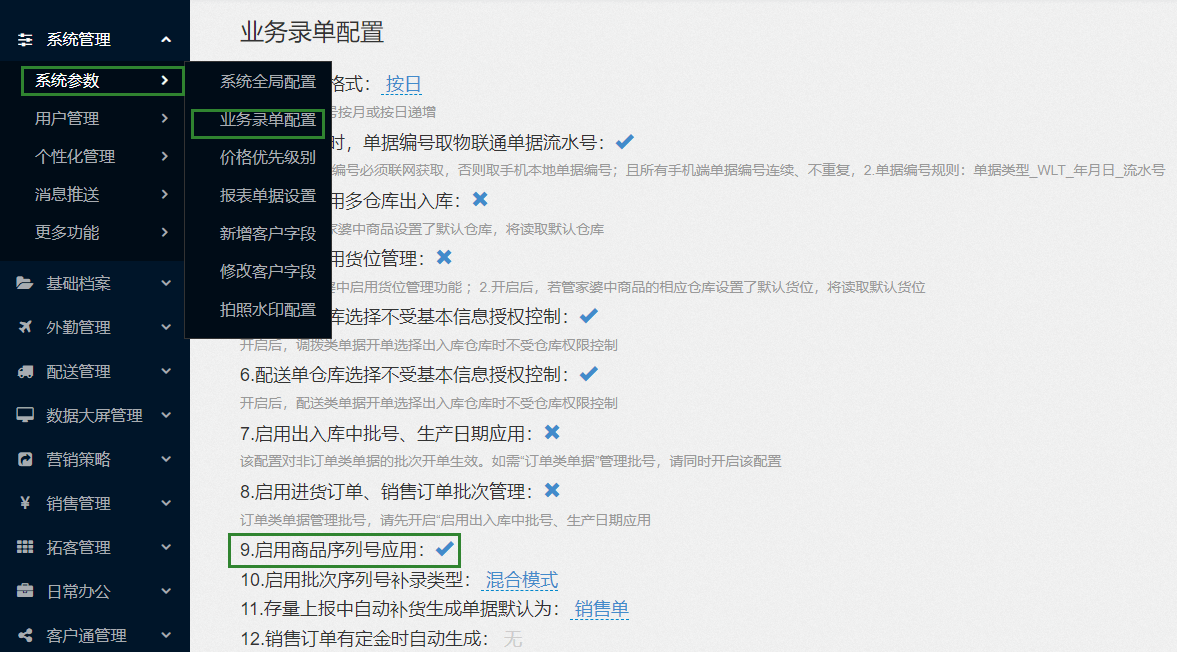Click the 12.销售订单有定金时自动生成 label
This screenshot has width=1177, height=652.
click(x=365, y=639)
